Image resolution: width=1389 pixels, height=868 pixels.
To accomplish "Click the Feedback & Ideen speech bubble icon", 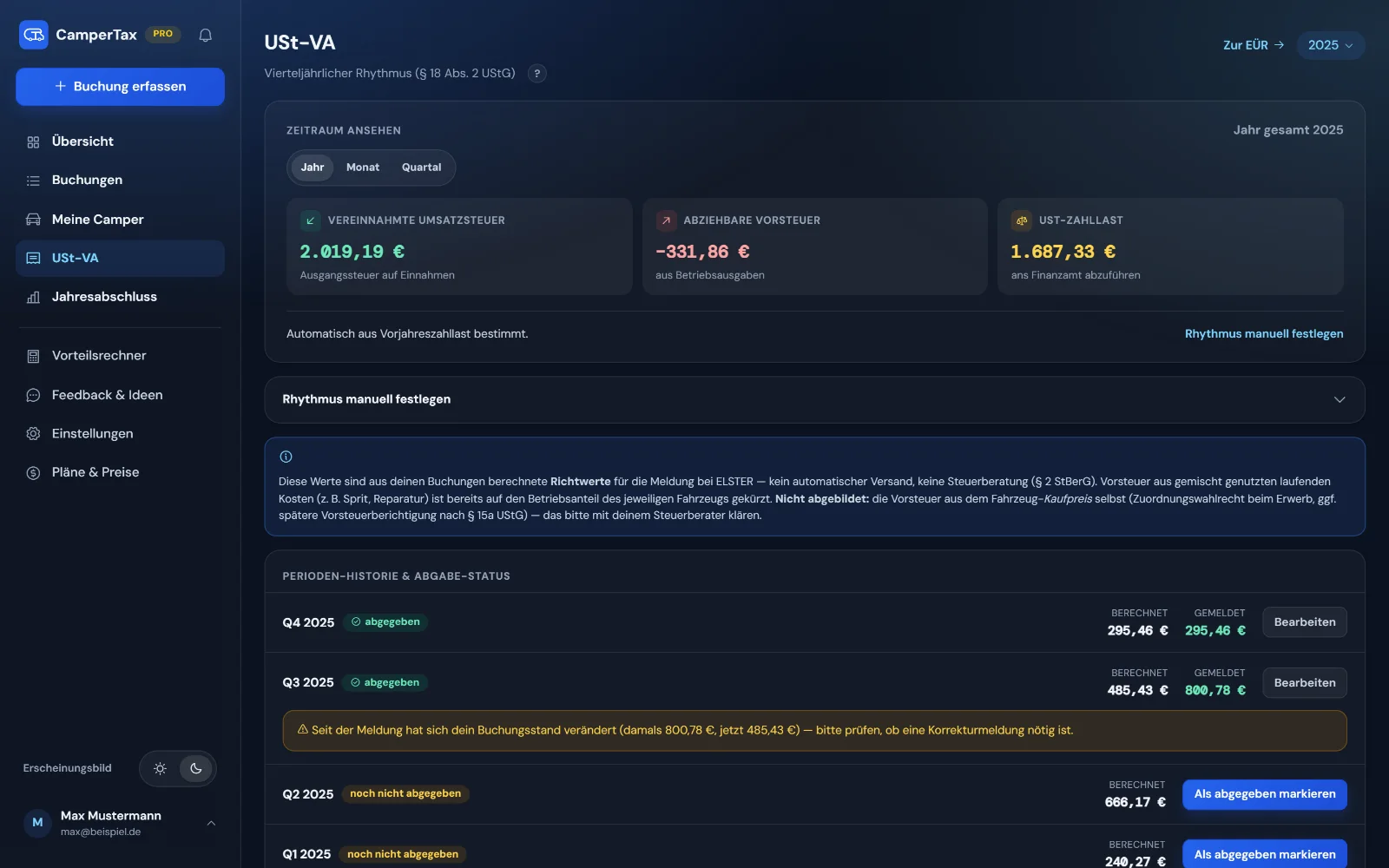I will tap(33, 395).
